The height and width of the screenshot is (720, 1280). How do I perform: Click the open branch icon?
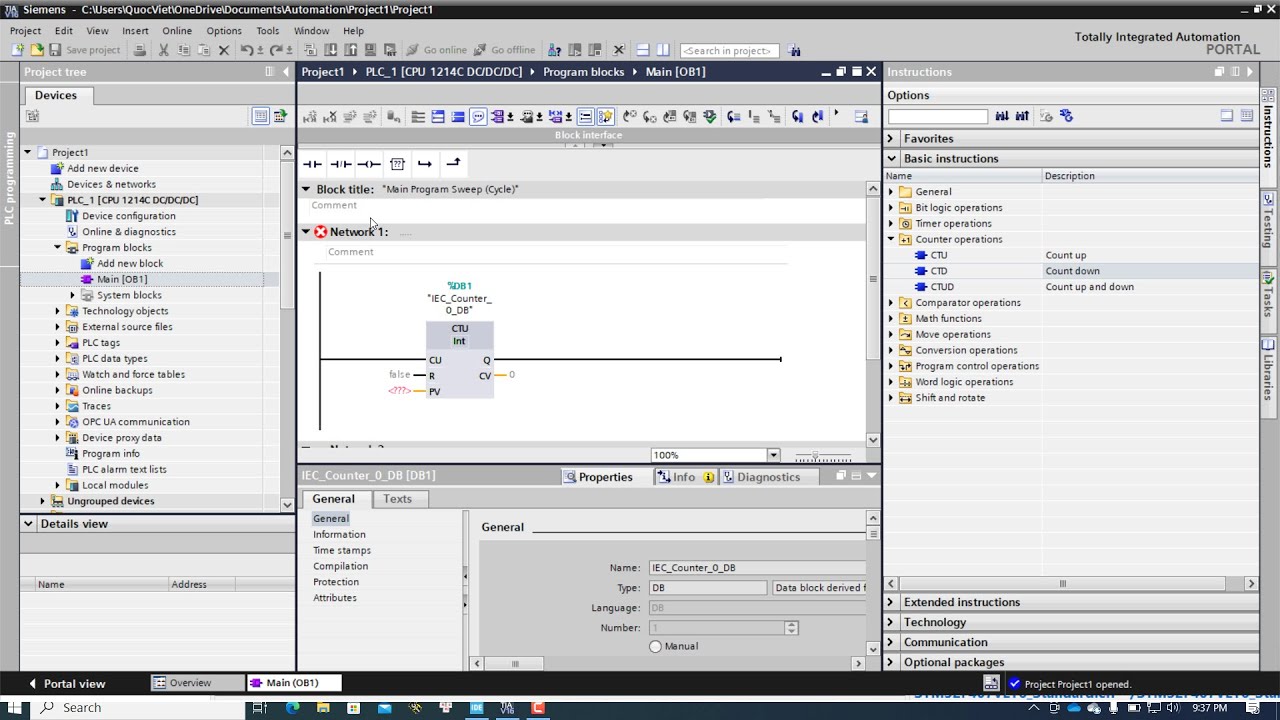[425, 164]
